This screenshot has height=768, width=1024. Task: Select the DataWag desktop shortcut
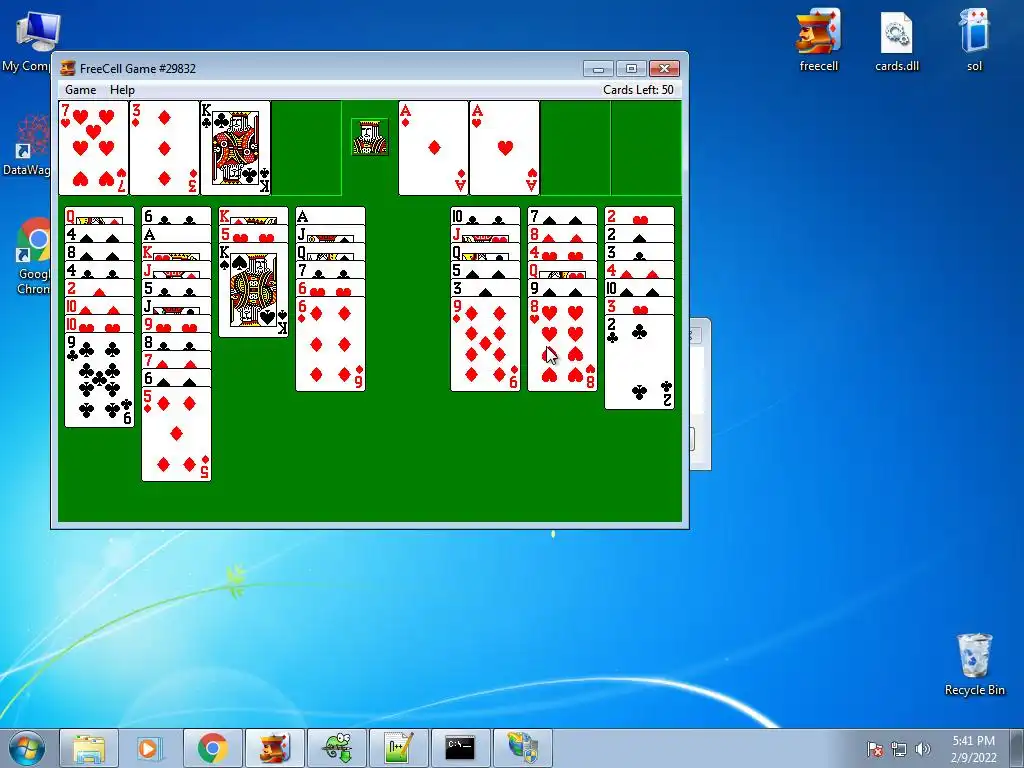(x=27, y=145)
